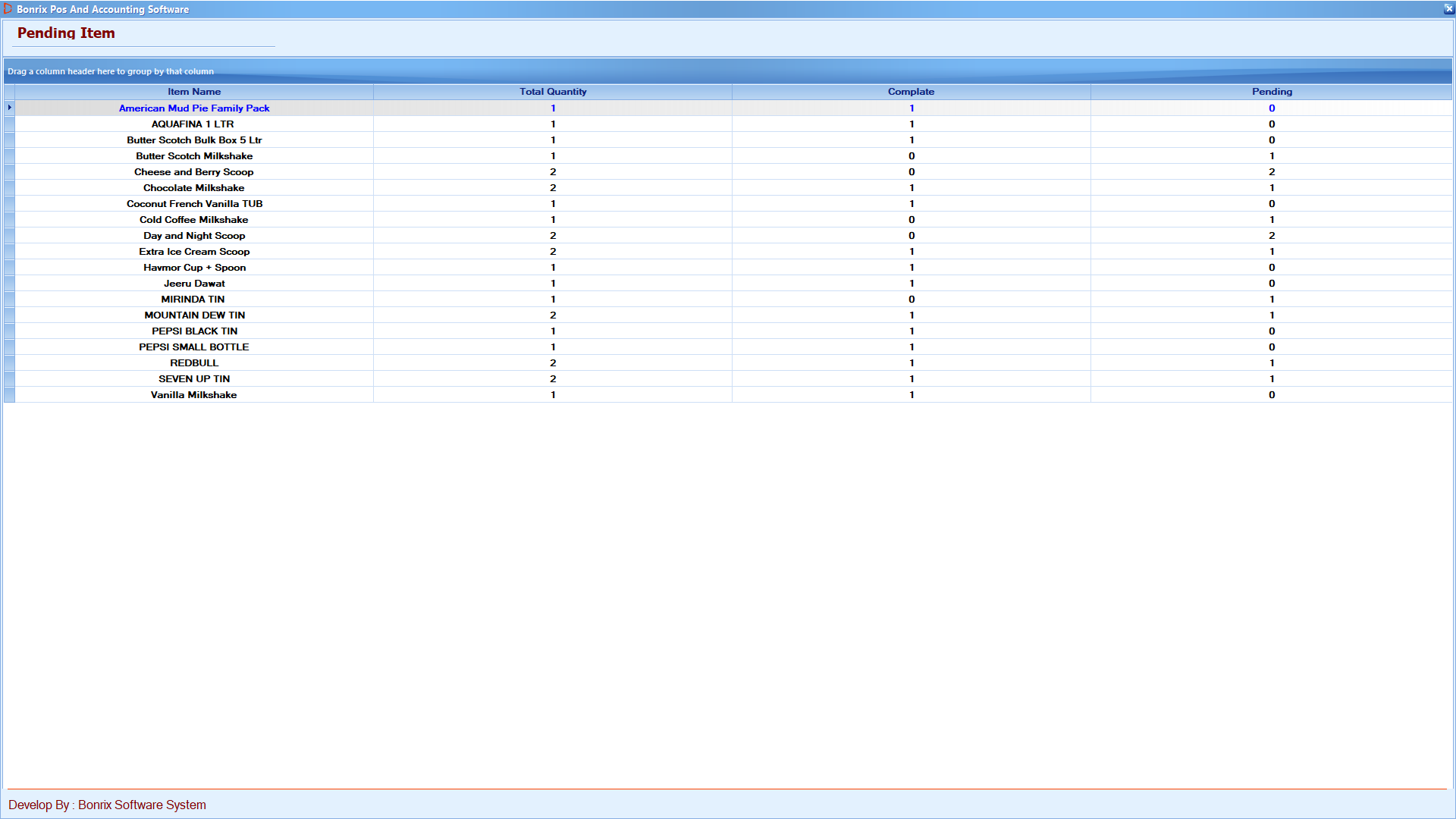Select the MOUNTAIN DEW TIN row
This screenshot has width=1456, height=819.
point(194,315)
